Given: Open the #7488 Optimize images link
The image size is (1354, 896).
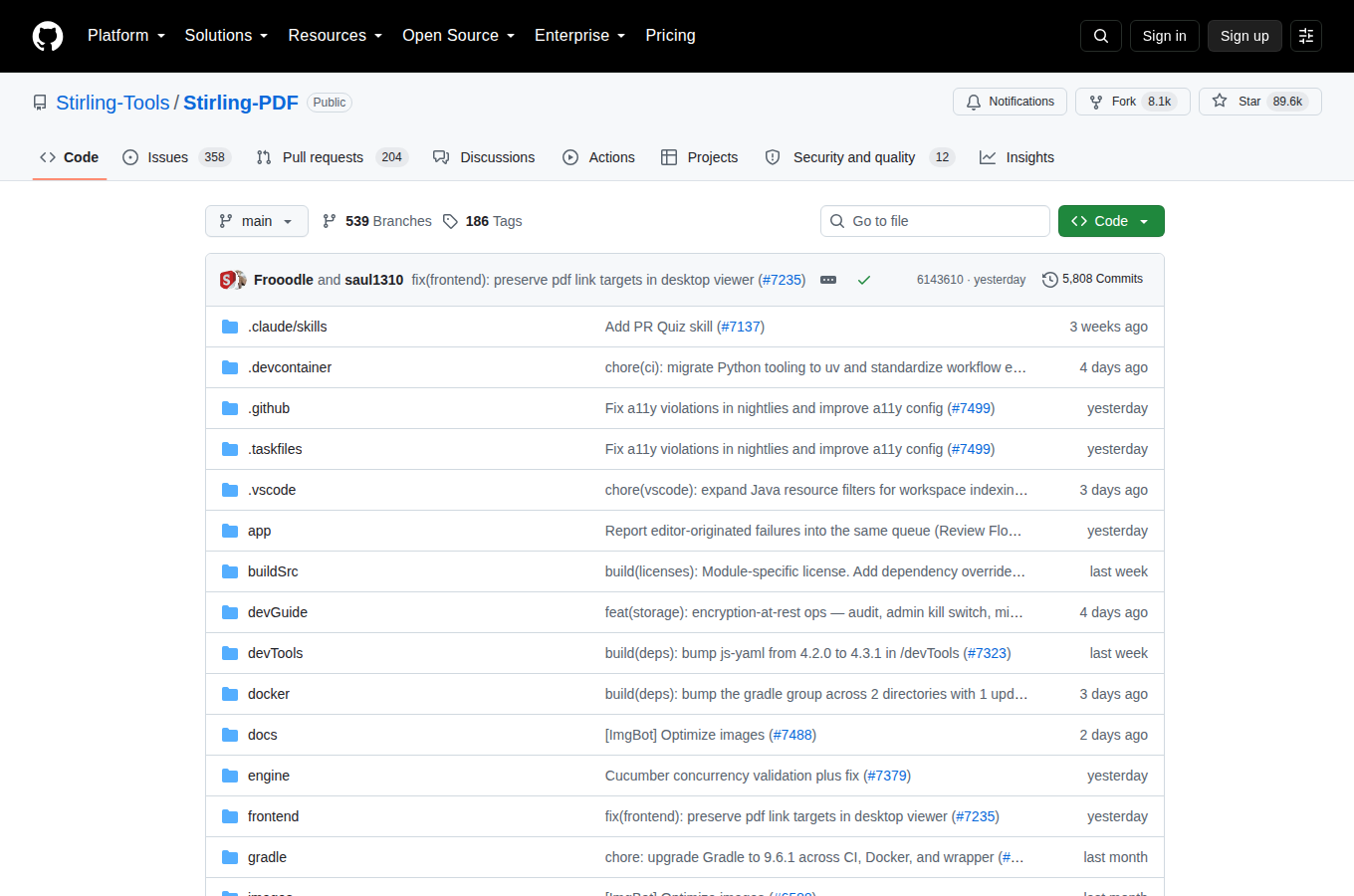Looking at the screenshot, I should (792, 735).
